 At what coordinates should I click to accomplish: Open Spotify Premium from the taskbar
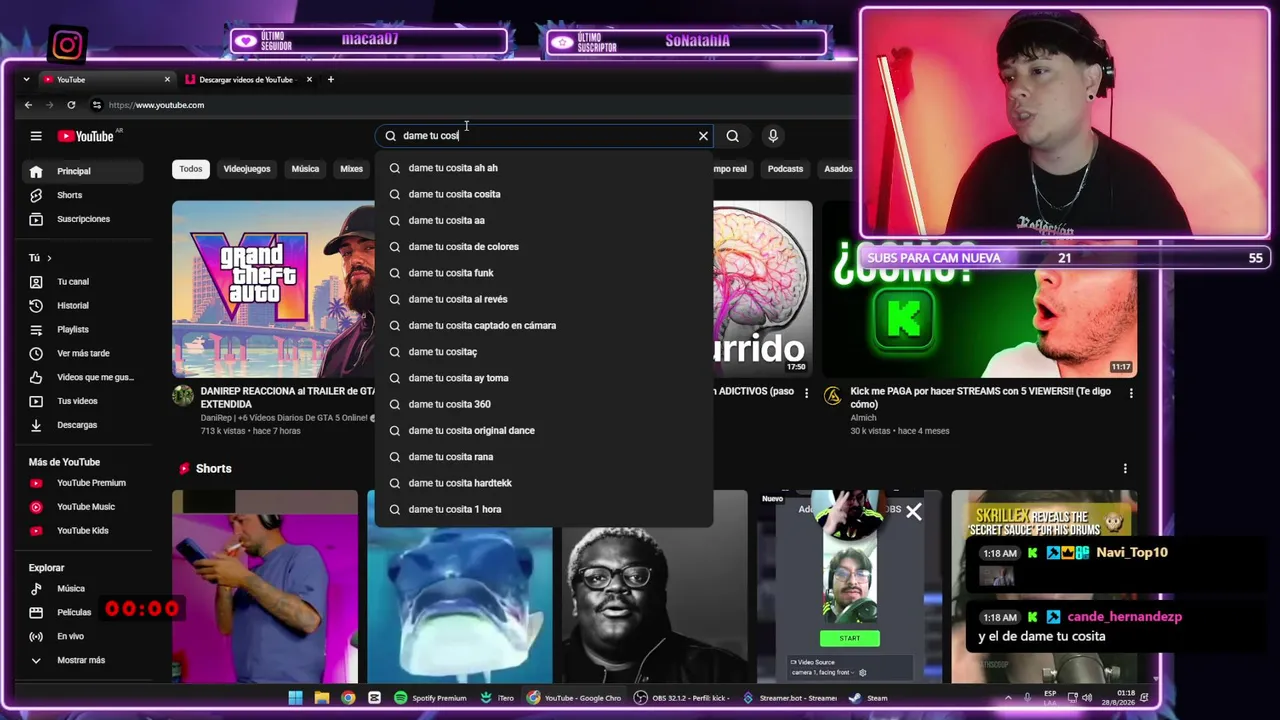point(430,698)
